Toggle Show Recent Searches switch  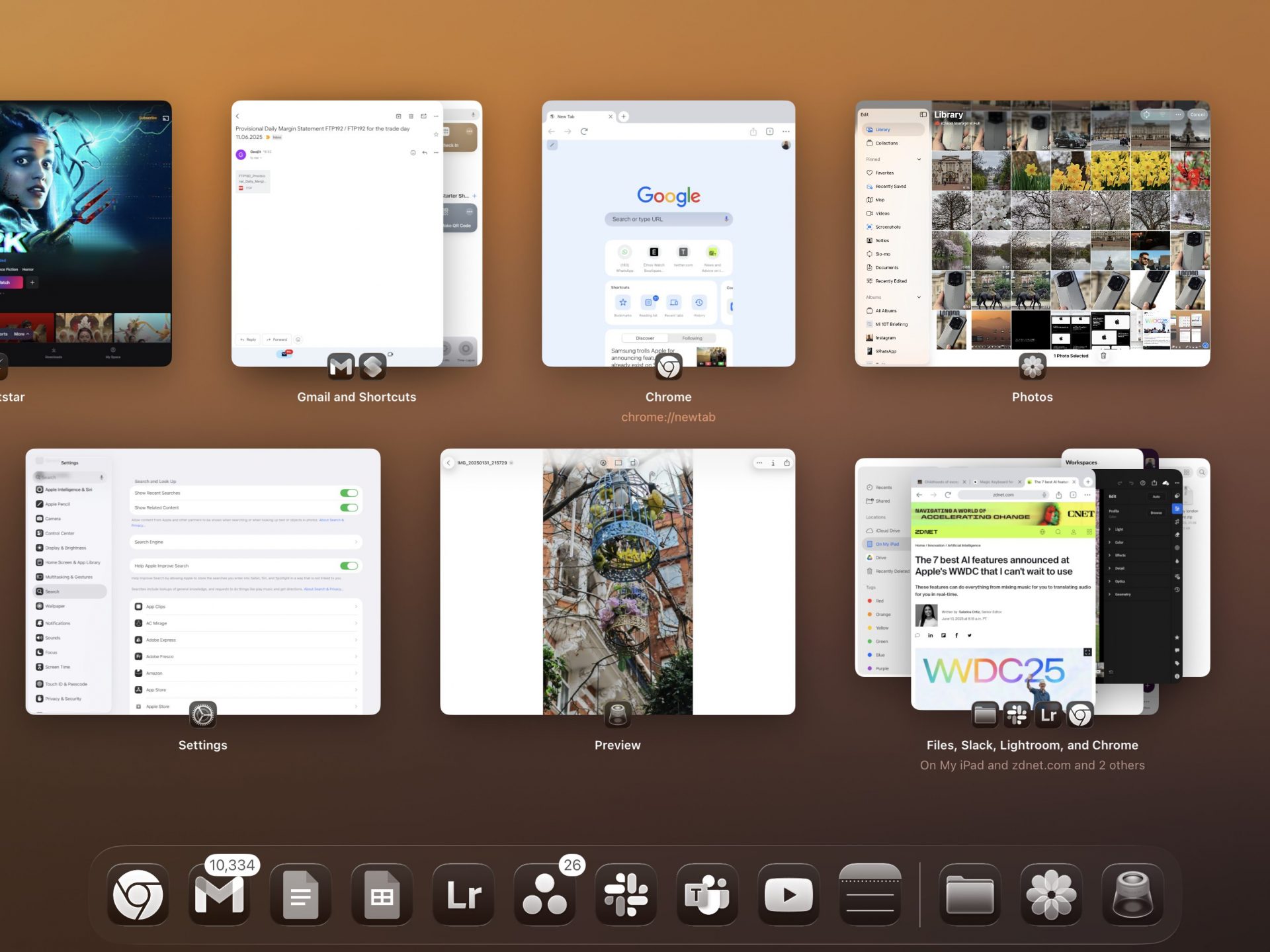click(x=349, y=493)
